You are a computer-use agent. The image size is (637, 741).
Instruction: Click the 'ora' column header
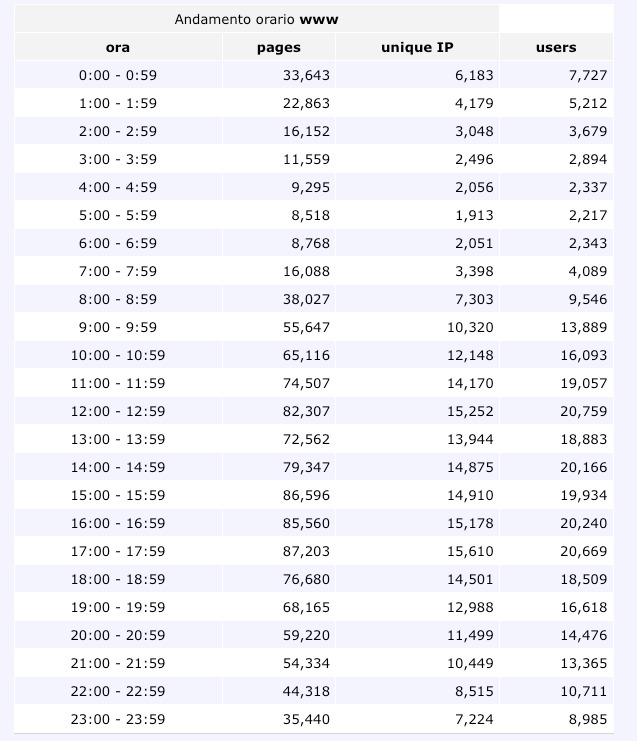118,47
